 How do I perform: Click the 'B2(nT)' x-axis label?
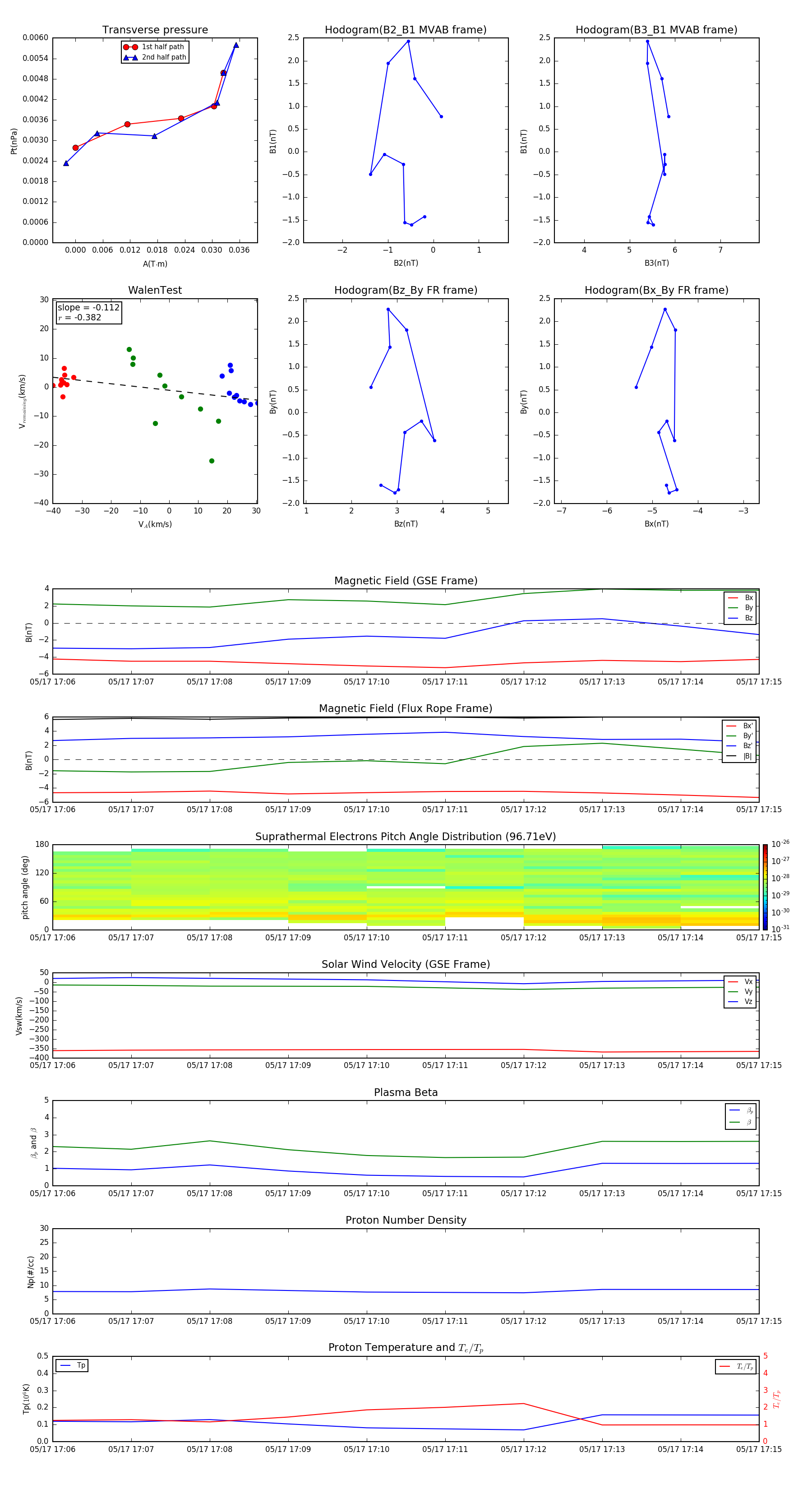tap(406, 263)
